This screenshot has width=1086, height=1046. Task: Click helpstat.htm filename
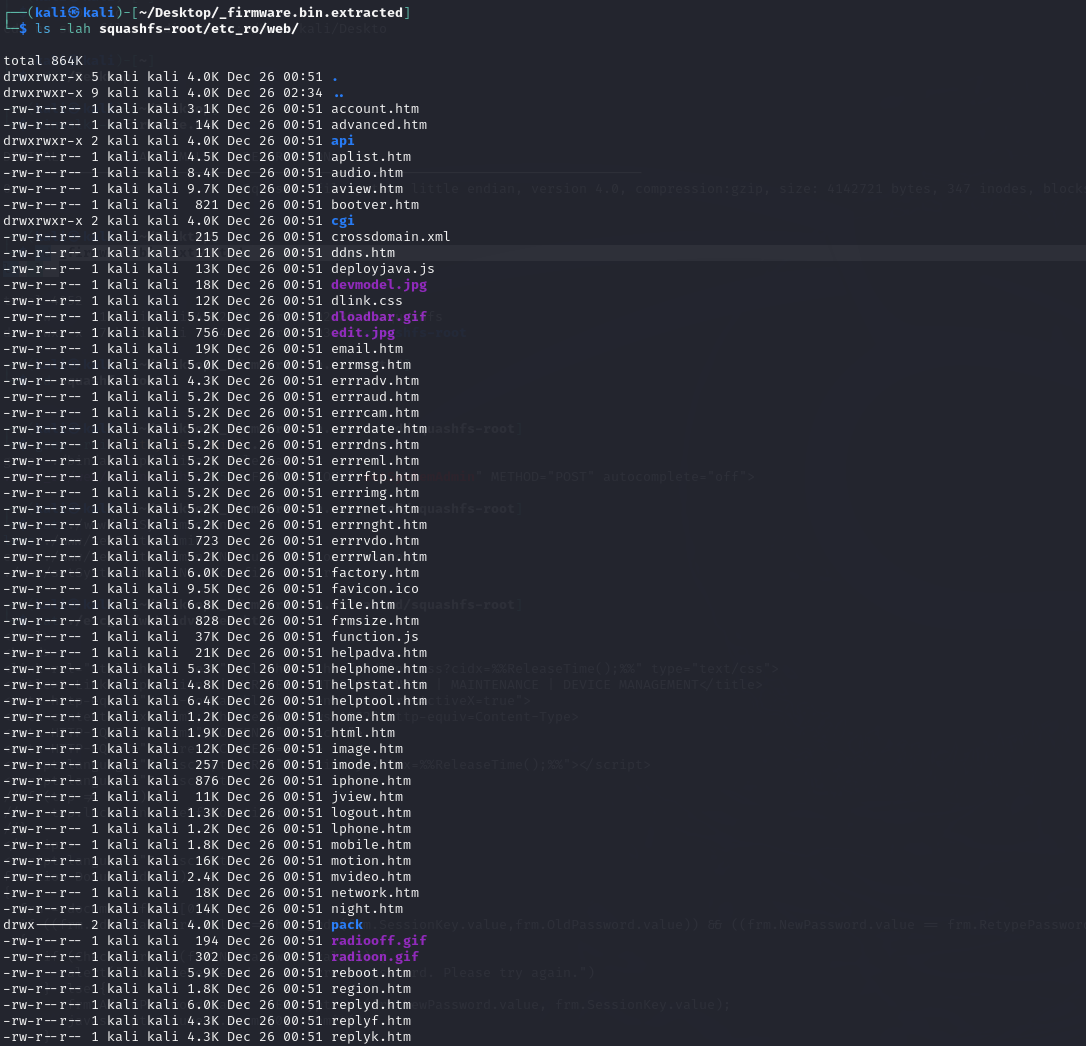point(379,684)
